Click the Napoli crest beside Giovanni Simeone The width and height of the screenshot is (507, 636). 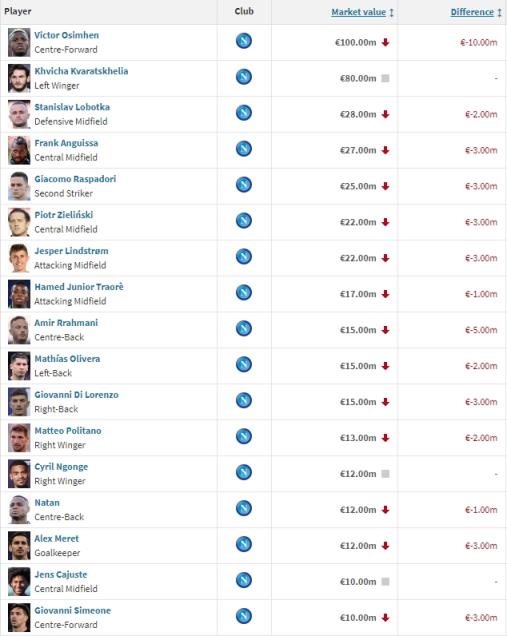pyautogui.click(x=244, y=616)
